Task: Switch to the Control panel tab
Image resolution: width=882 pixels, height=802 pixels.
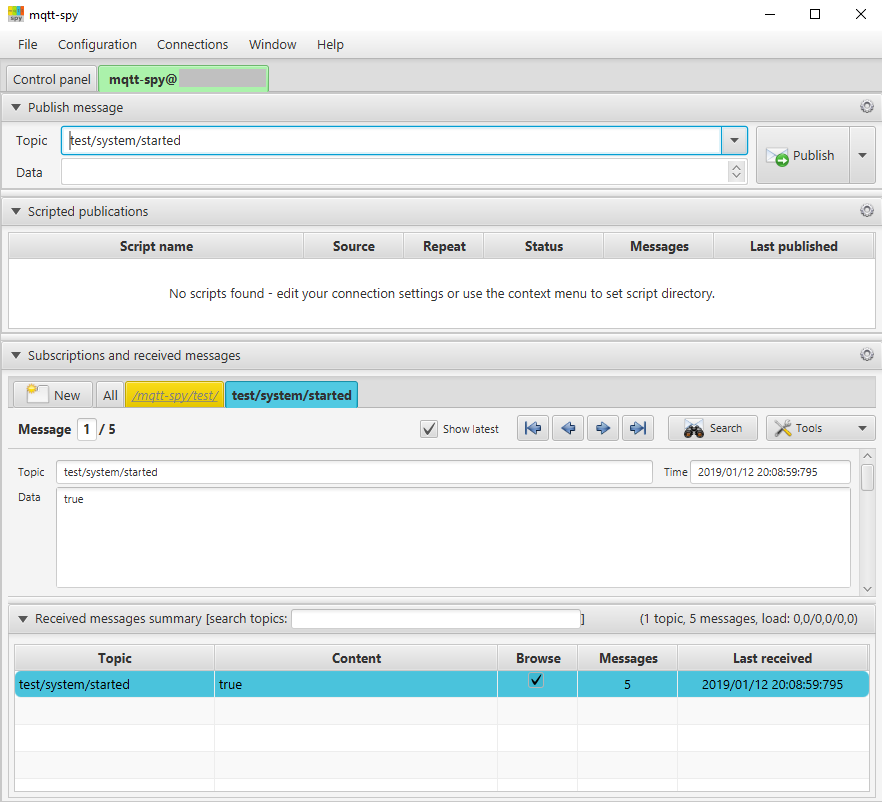Action: pyautogui.click(x=52, y=79)
